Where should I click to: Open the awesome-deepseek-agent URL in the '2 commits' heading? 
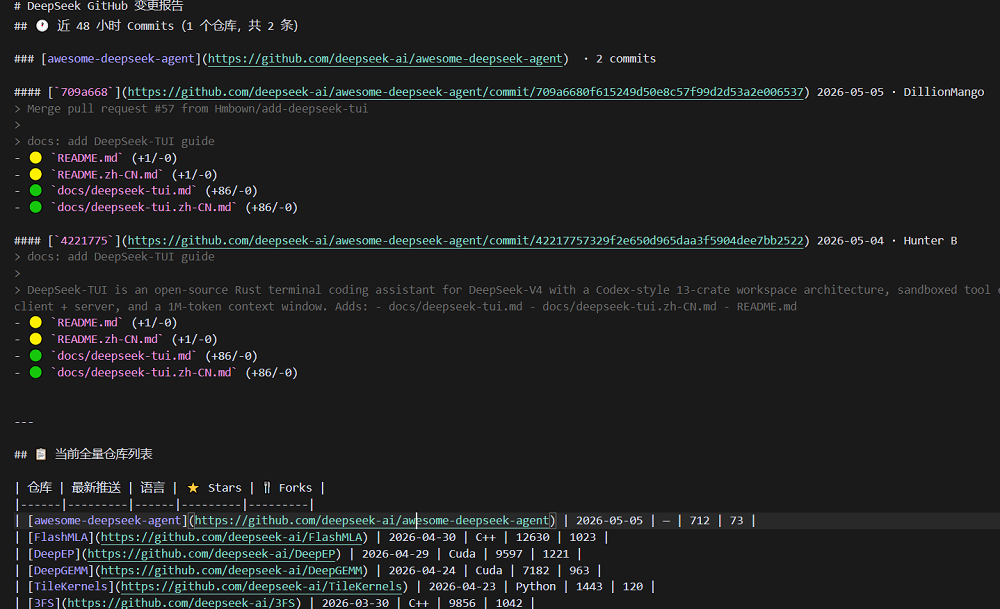[385, 59]
